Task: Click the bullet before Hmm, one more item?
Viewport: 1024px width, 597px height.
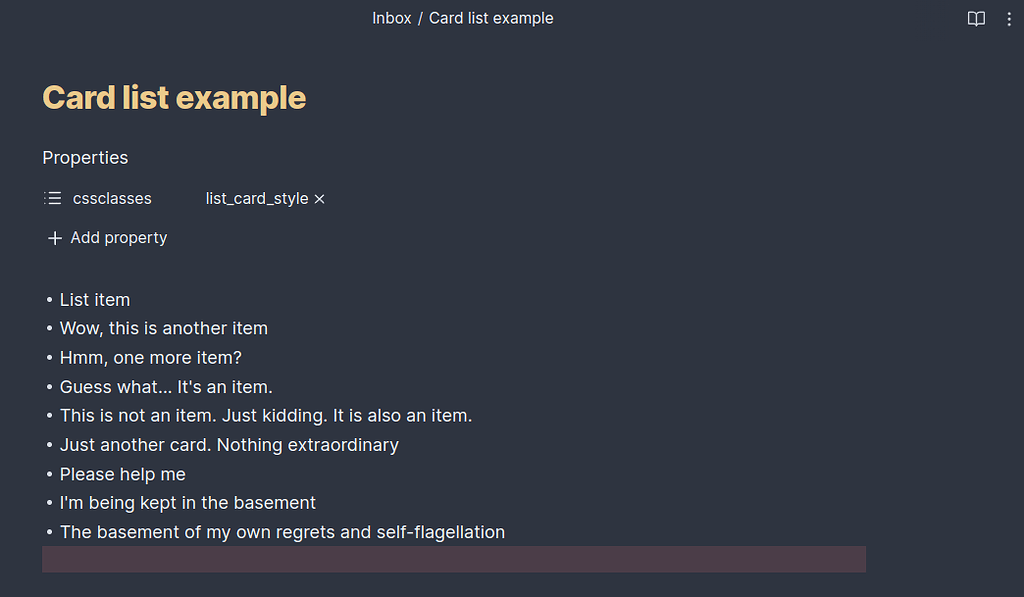Action: [48, 357]
